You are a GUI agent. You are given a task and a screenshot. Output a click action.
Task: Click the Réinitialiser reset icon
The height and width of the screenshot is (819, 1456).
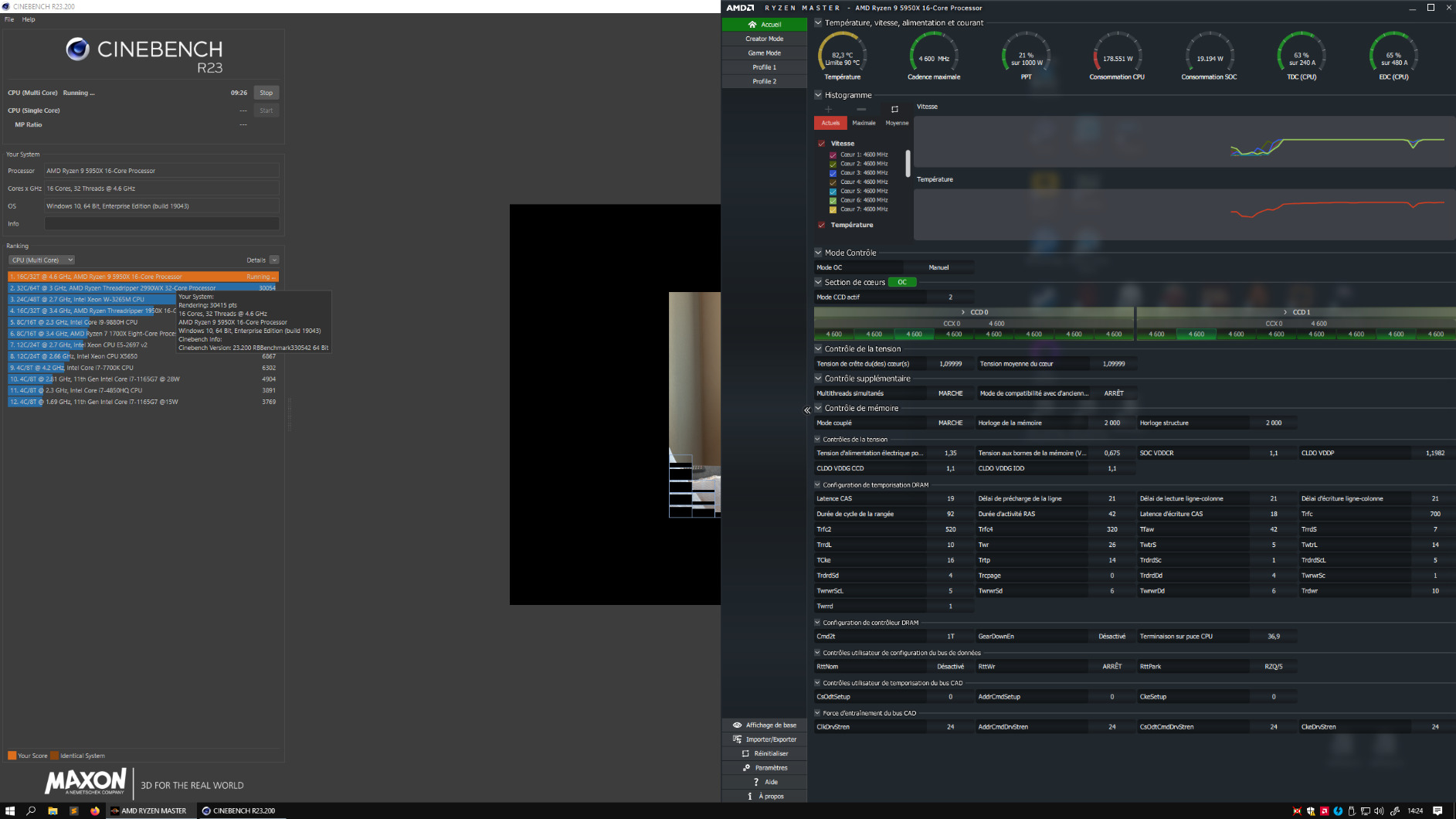point(745,753)
